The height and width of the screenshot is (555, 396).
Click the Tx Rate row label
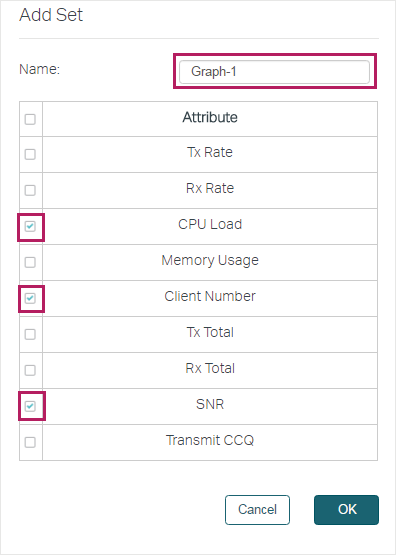pyautogui.click(x=210, y=152)
